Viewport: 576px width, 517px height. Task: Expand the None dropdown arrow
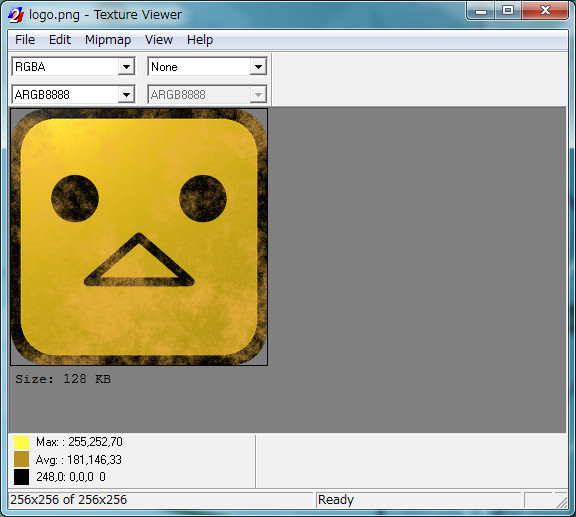[258, 67]
